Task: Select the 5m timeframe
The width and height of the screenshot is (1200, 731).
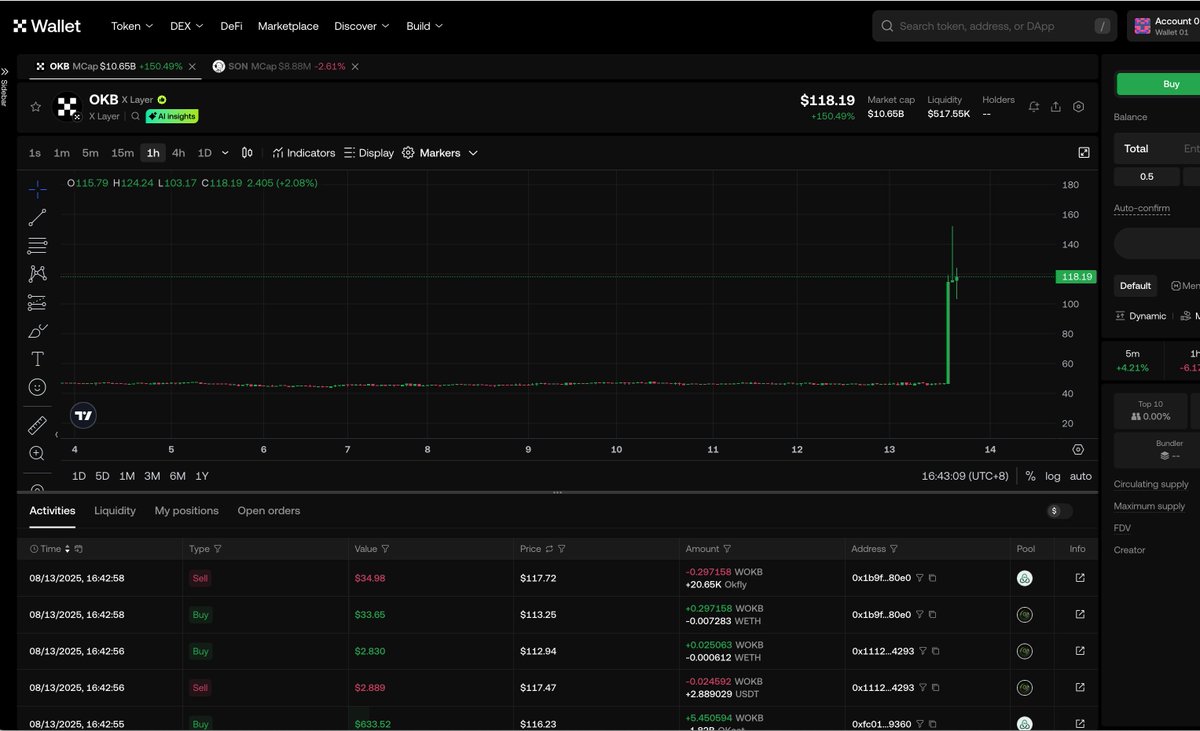Action: tap(90, 153)
